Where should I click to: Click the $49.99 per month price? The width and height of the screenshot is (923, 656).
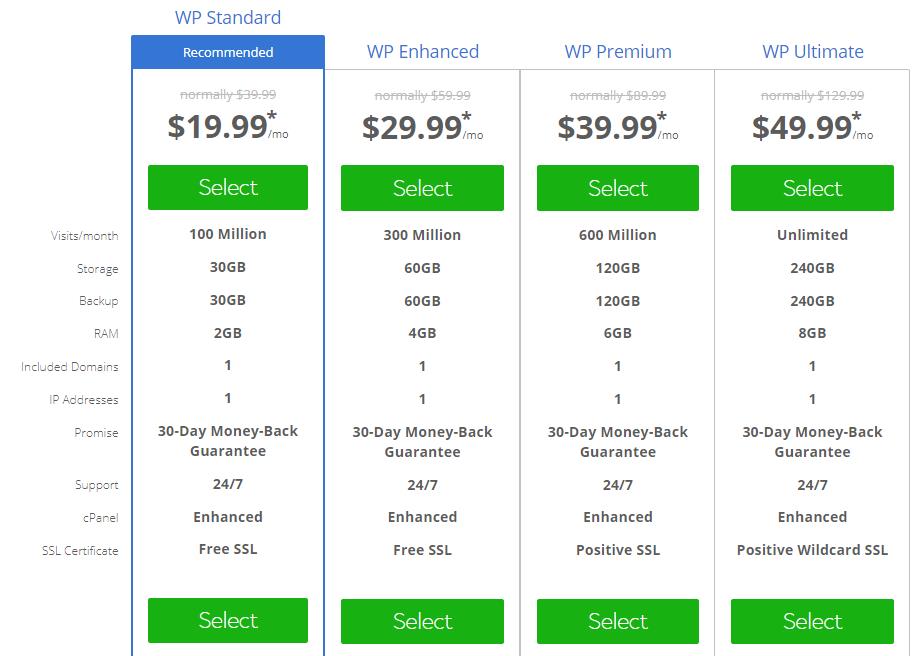click(812, 127)
